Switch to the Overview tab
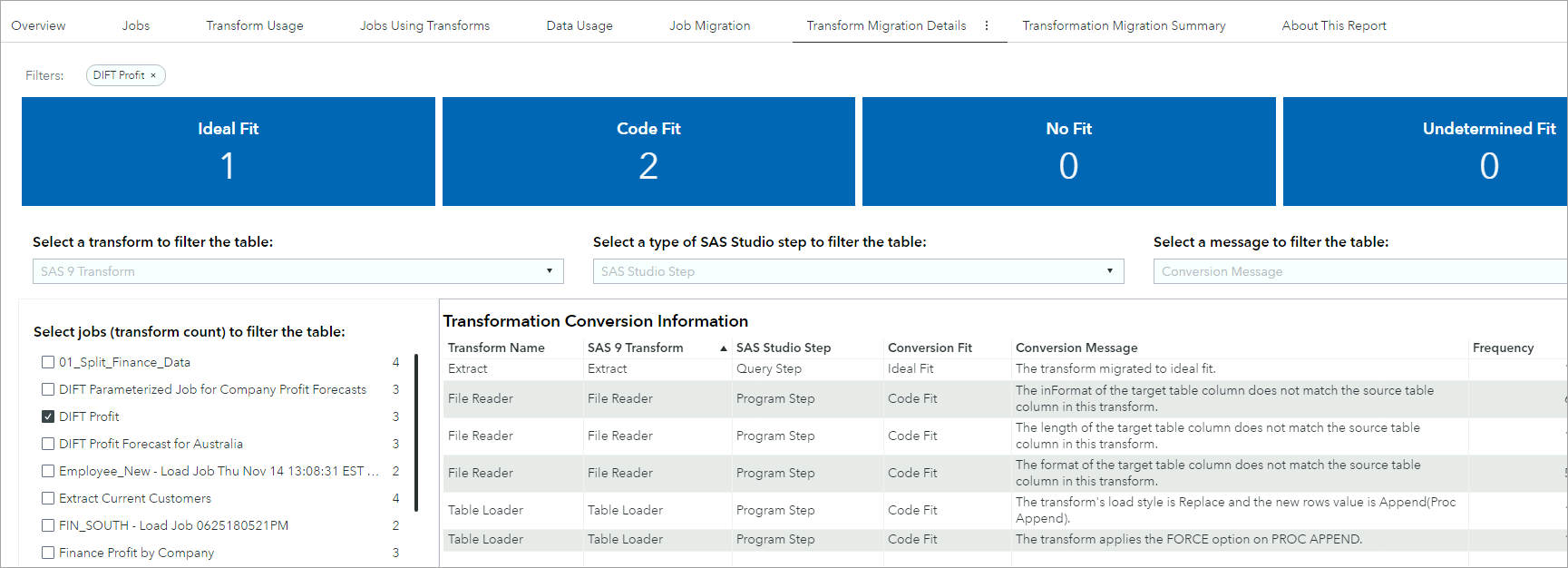Image resolution: width=1568 pixels, height=568 pixels. (x=38, y=25)
